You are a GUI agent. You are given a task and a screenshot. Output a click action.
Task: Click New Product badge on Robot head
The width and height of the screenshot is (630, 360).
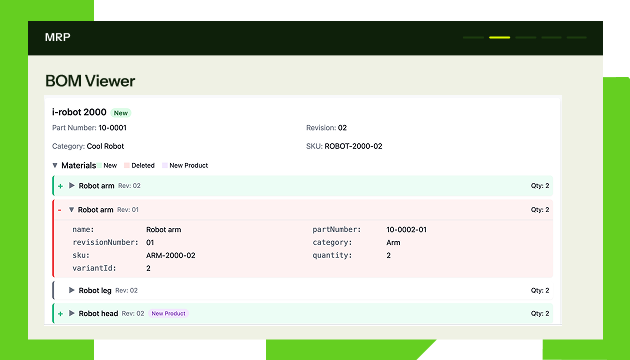[x=168, y=313]
